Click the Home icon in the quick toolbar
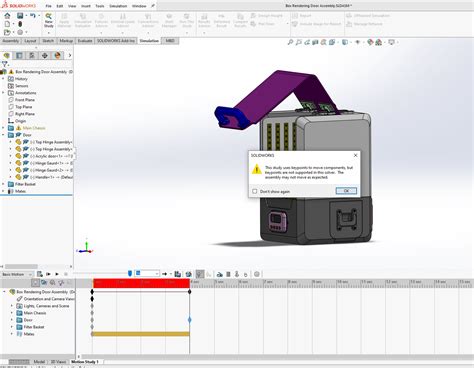Viewport: 474px width, 368px height. click(x=7, y=16)
